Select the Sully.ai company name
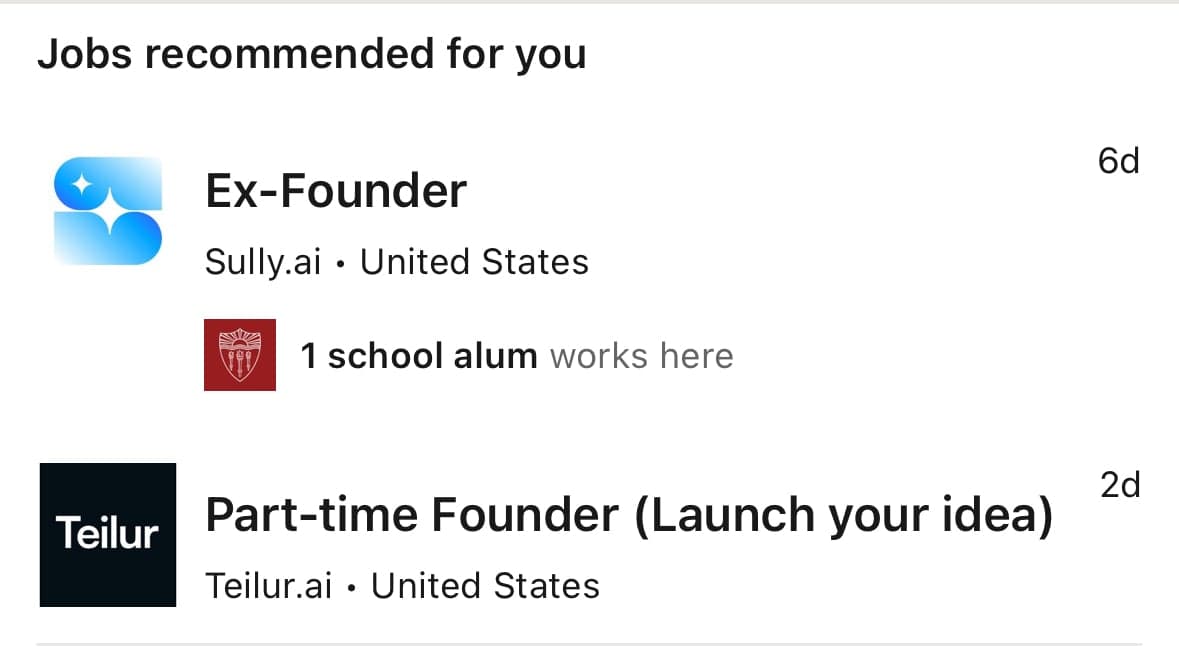Viewport: 1179px width, 664px height. pyautogui.click(x=263, y=261)
